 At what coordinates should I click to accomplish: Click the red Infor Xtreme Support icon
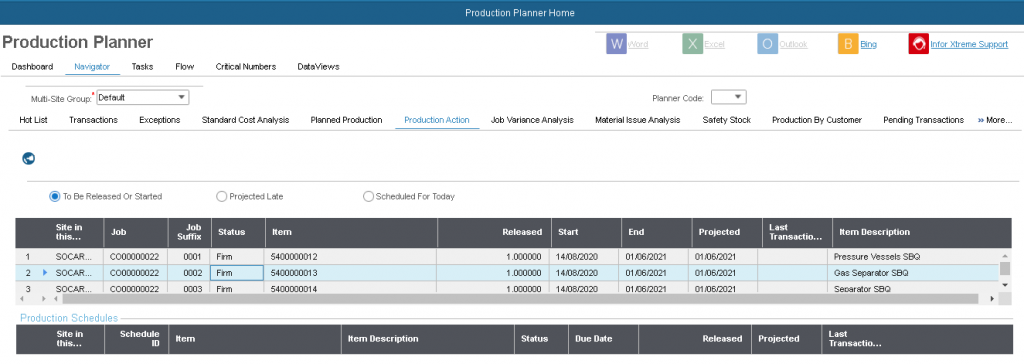click(918, 44)
